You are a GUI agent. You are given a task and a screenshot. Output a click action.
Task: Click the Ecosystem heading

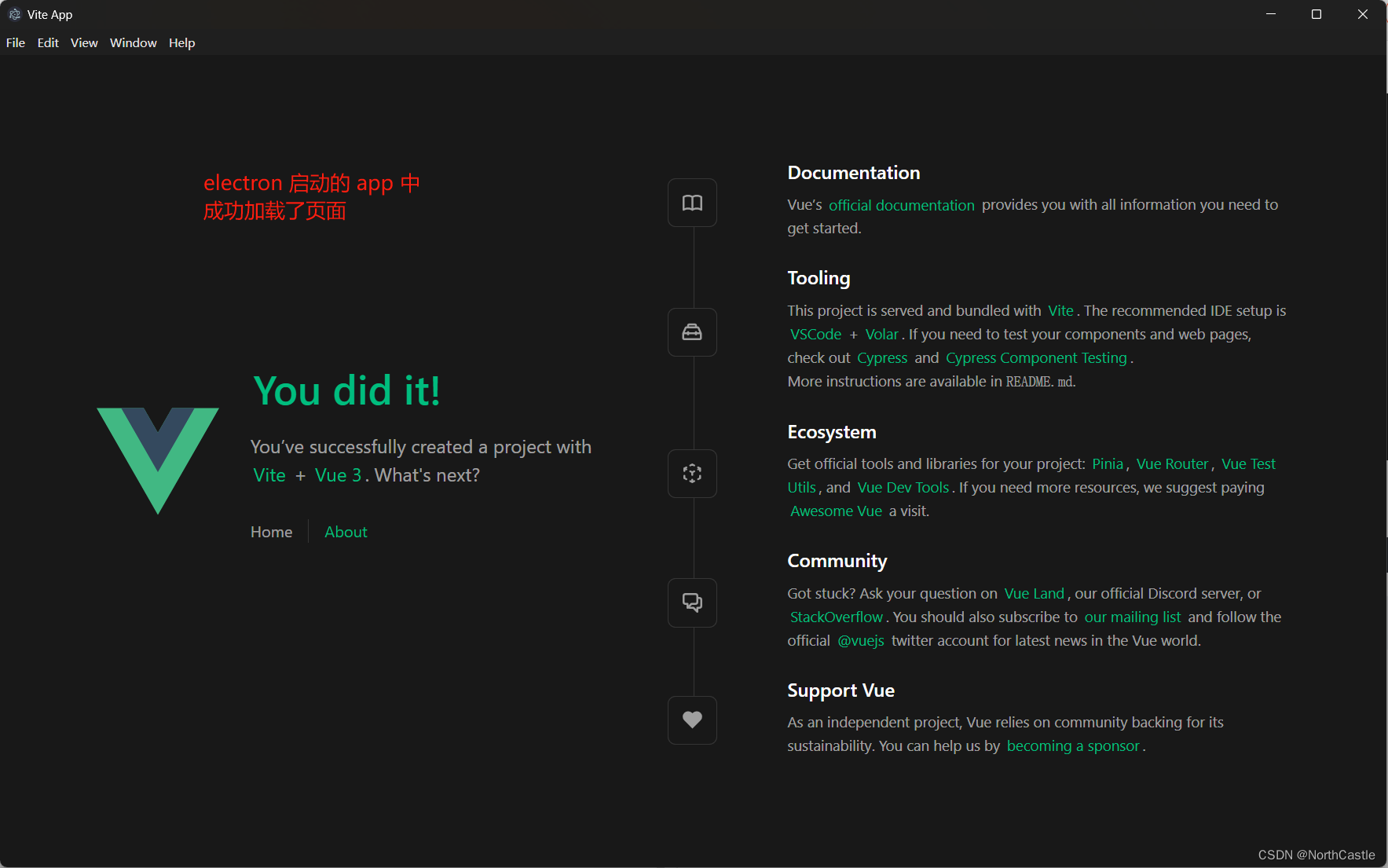(832, 432)
